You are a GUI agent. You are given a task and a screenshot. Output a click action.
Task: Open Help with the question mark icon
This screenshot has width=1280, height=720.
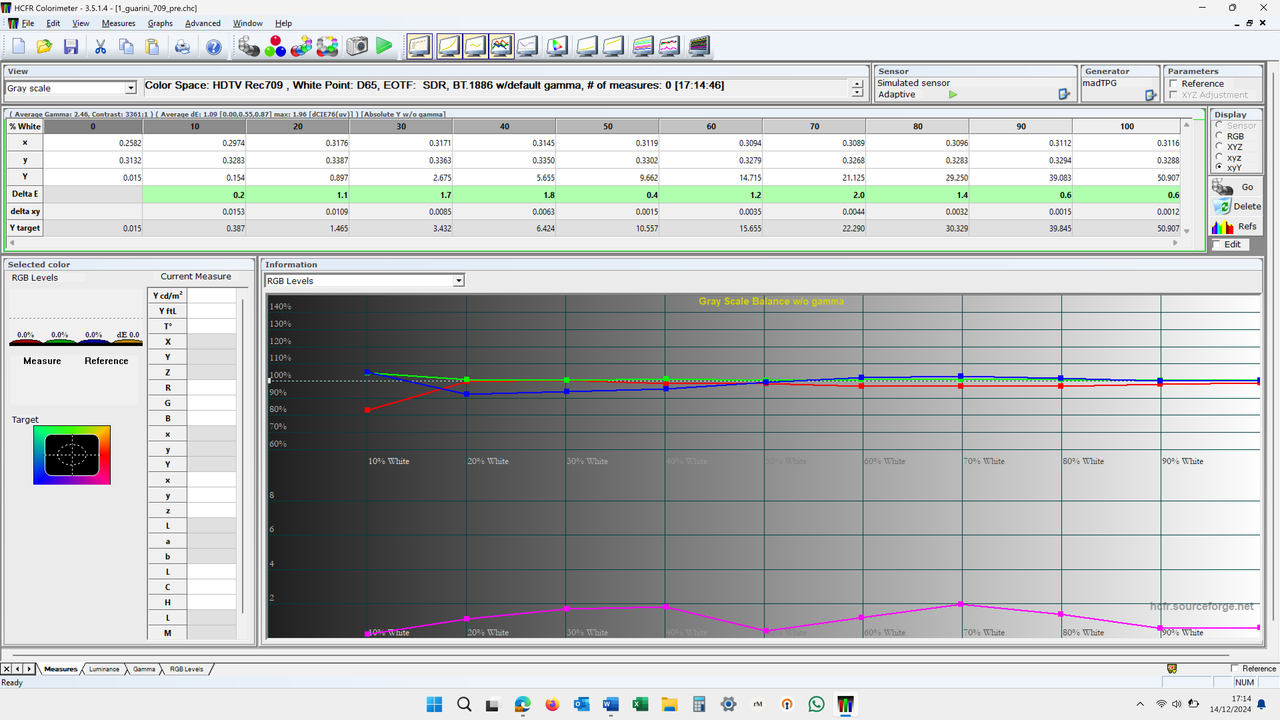tap(213, 46)
